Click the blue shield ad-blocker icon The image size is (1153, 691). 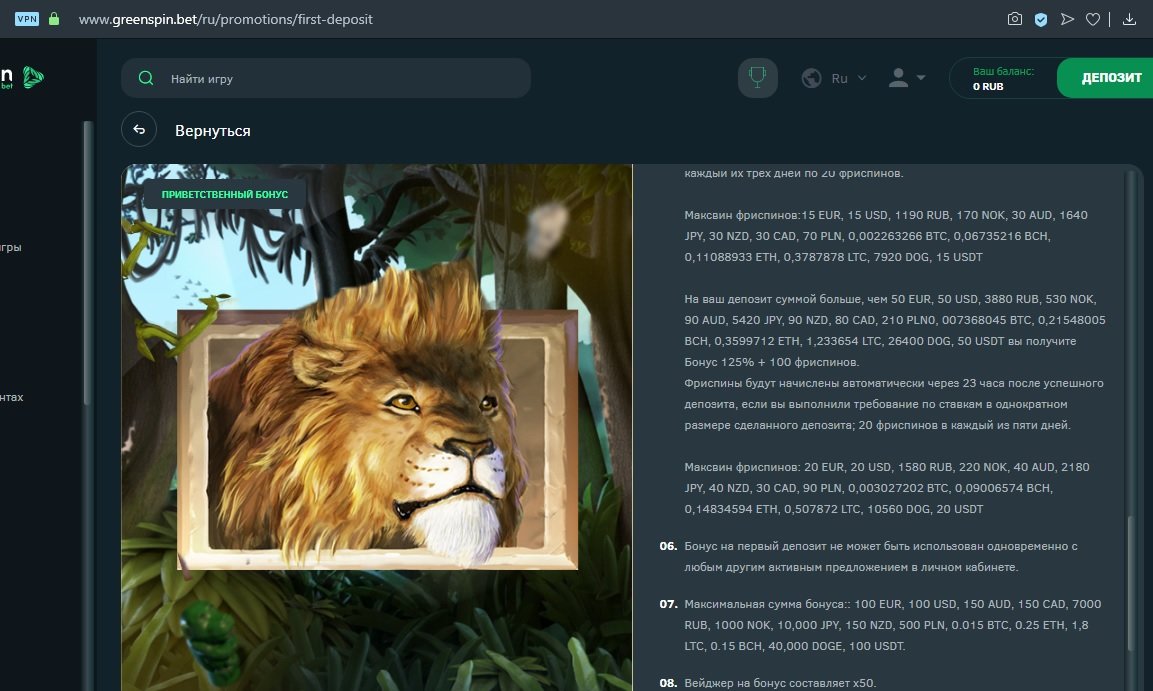[x=1041, y=19]
